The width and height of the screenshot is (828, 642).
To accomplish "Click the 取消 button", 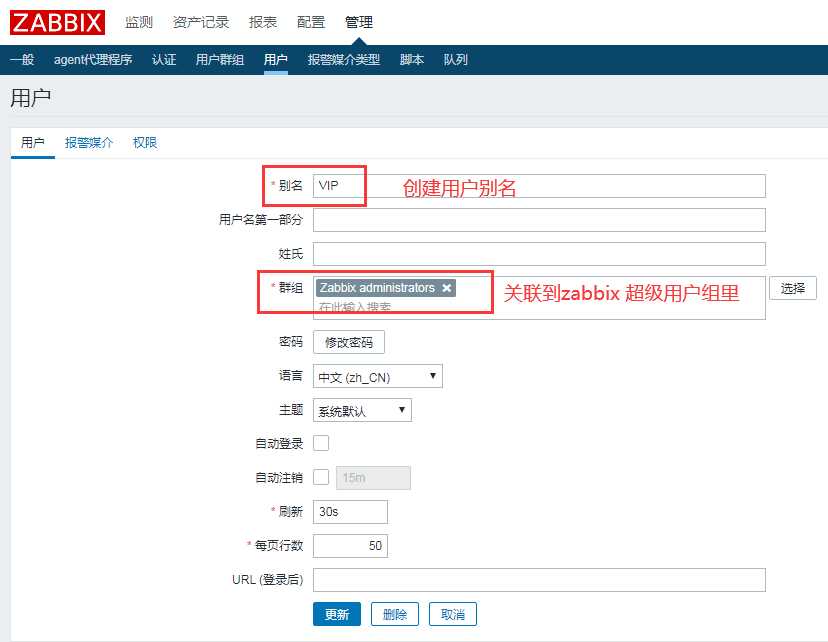I will (x=453, y=614).
